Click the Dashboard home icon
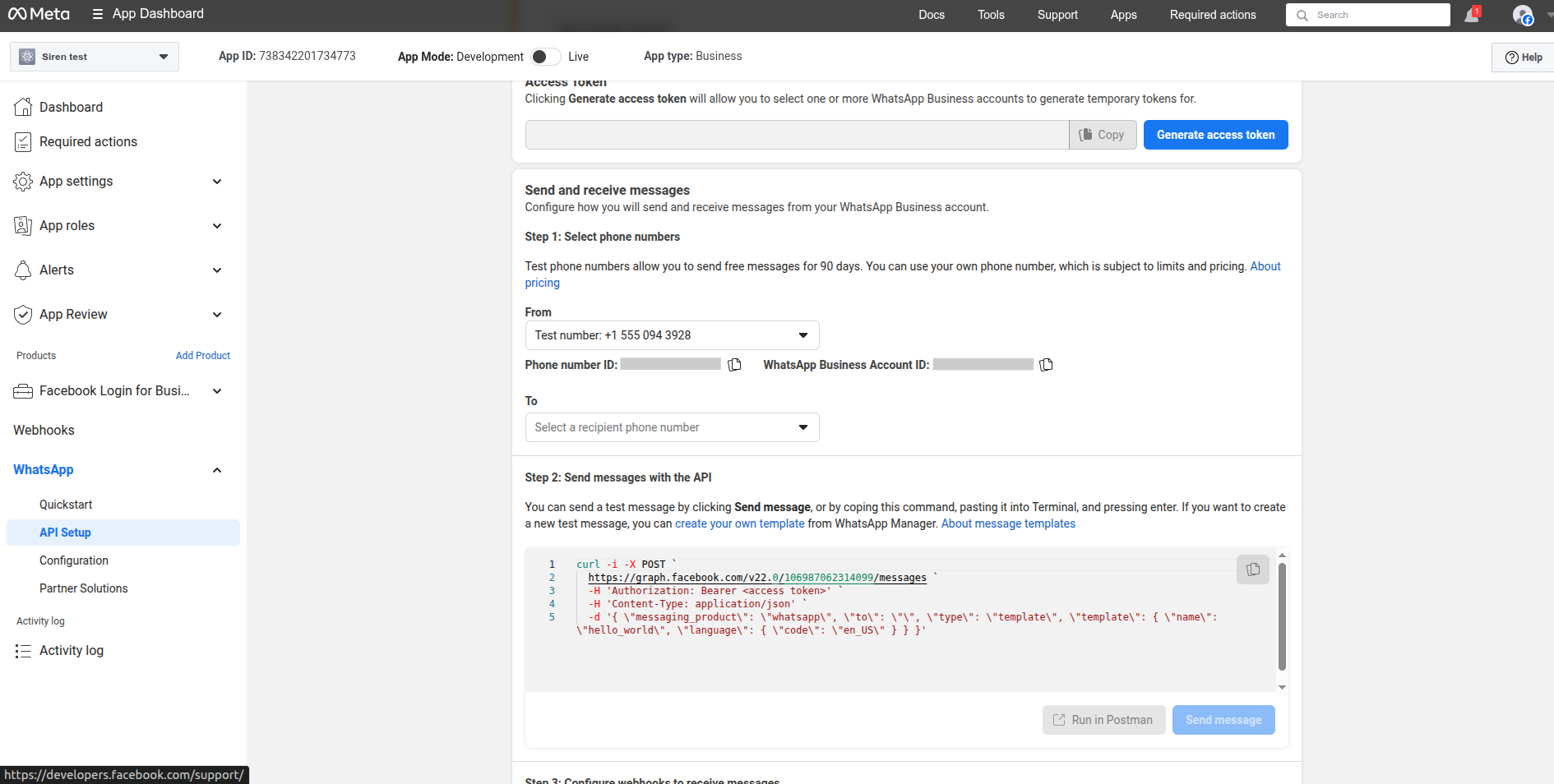1554x784 pixels. point(23,107)
